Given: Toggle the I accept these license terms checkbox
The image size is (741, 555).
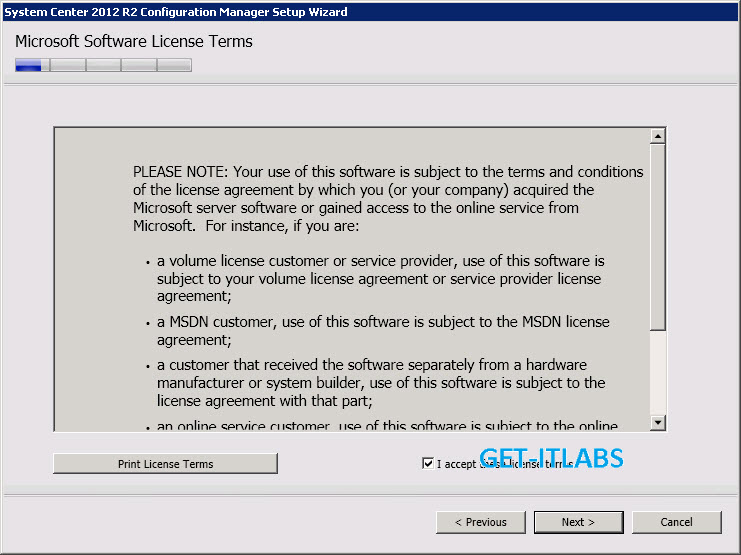Looking at the screenshot, I should click(428, 464).
